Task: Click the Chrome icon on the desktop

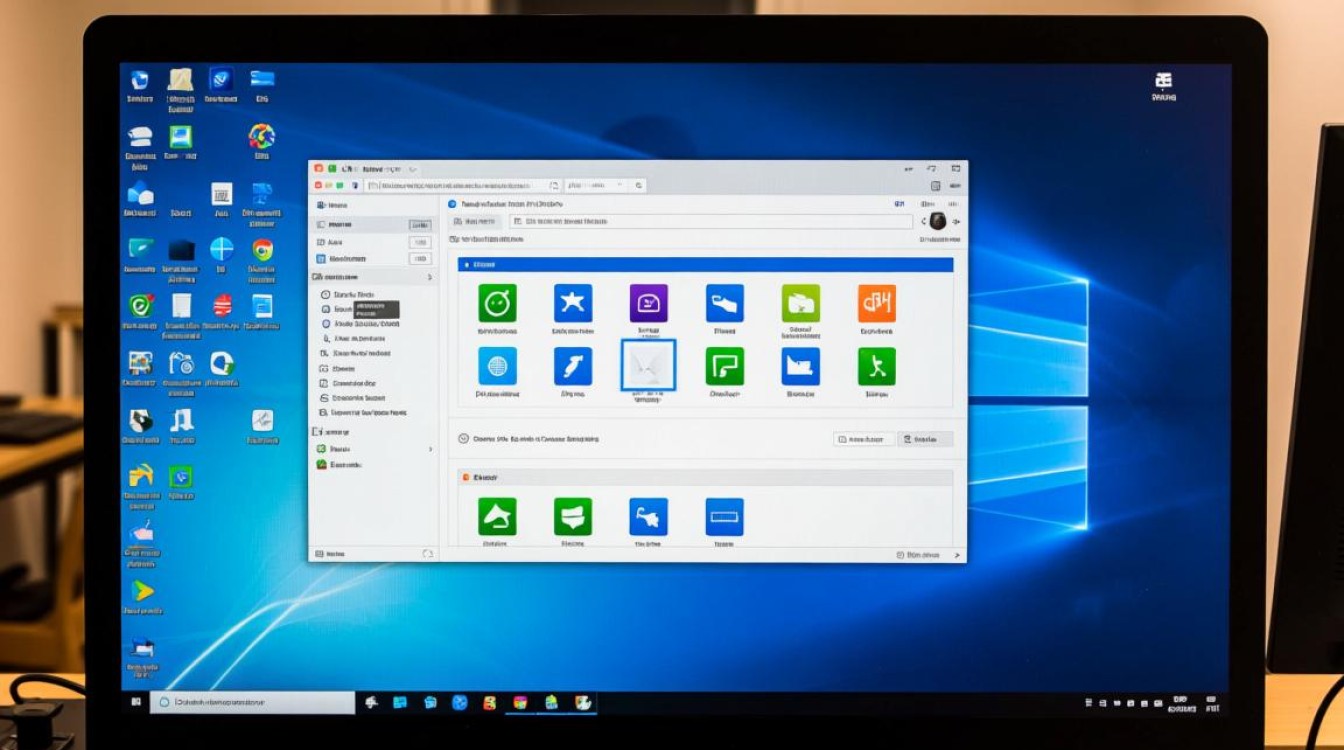Action: tap(262, 249)
